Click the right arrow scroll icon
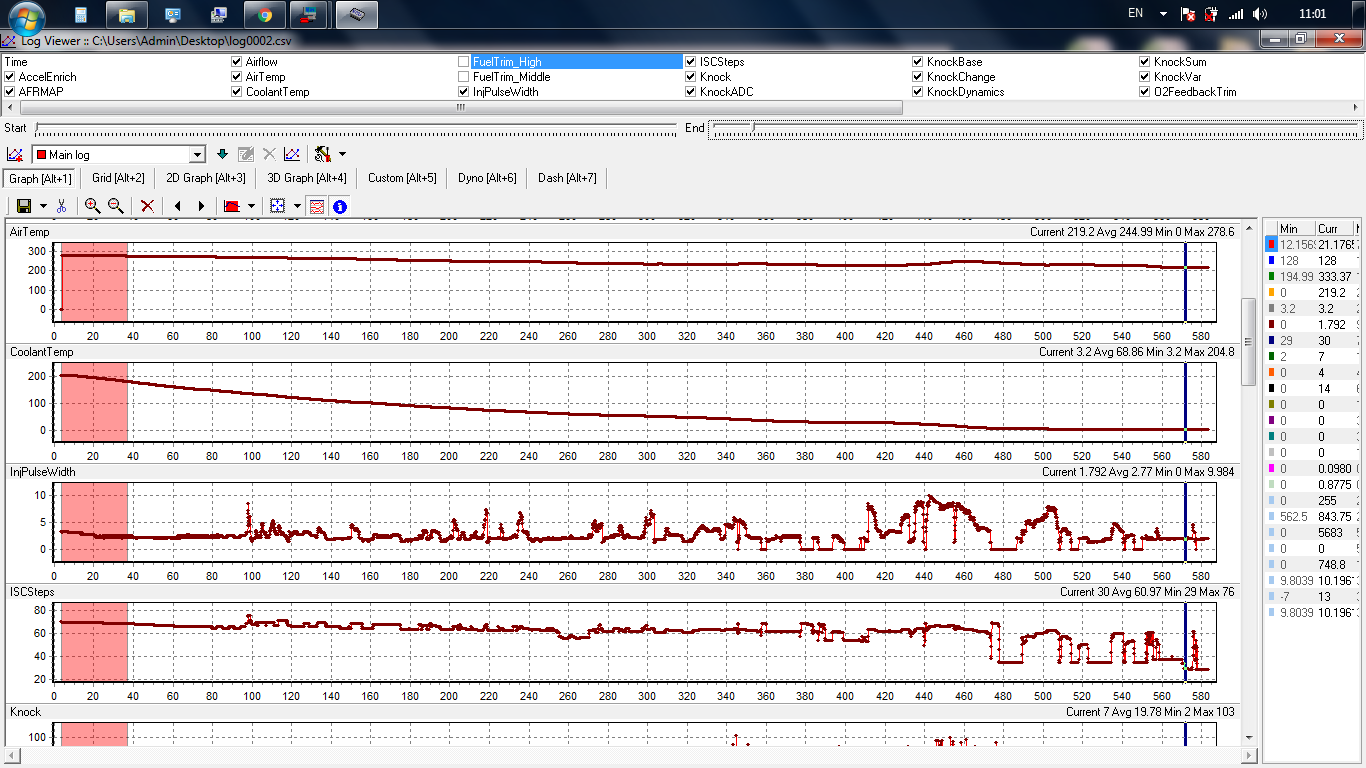Viewport: 1366px width, 768px height. click(x=201, y=206)
